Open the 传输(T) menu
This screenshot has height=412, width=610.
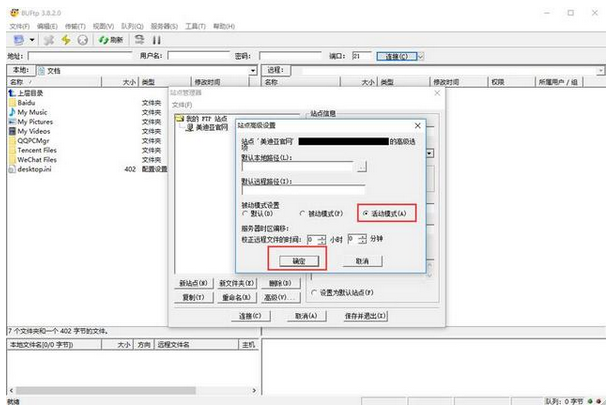(75, 26)
